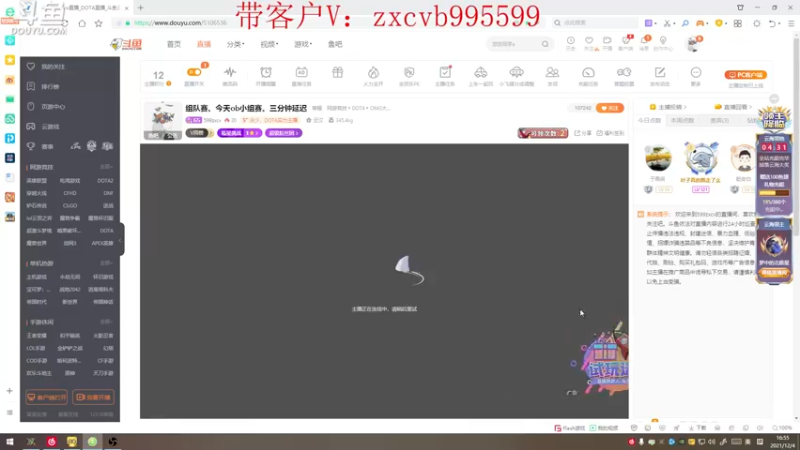Screen dimensions: 800x450
Task: Open the PK shield icon
Action: pos(409,72)
